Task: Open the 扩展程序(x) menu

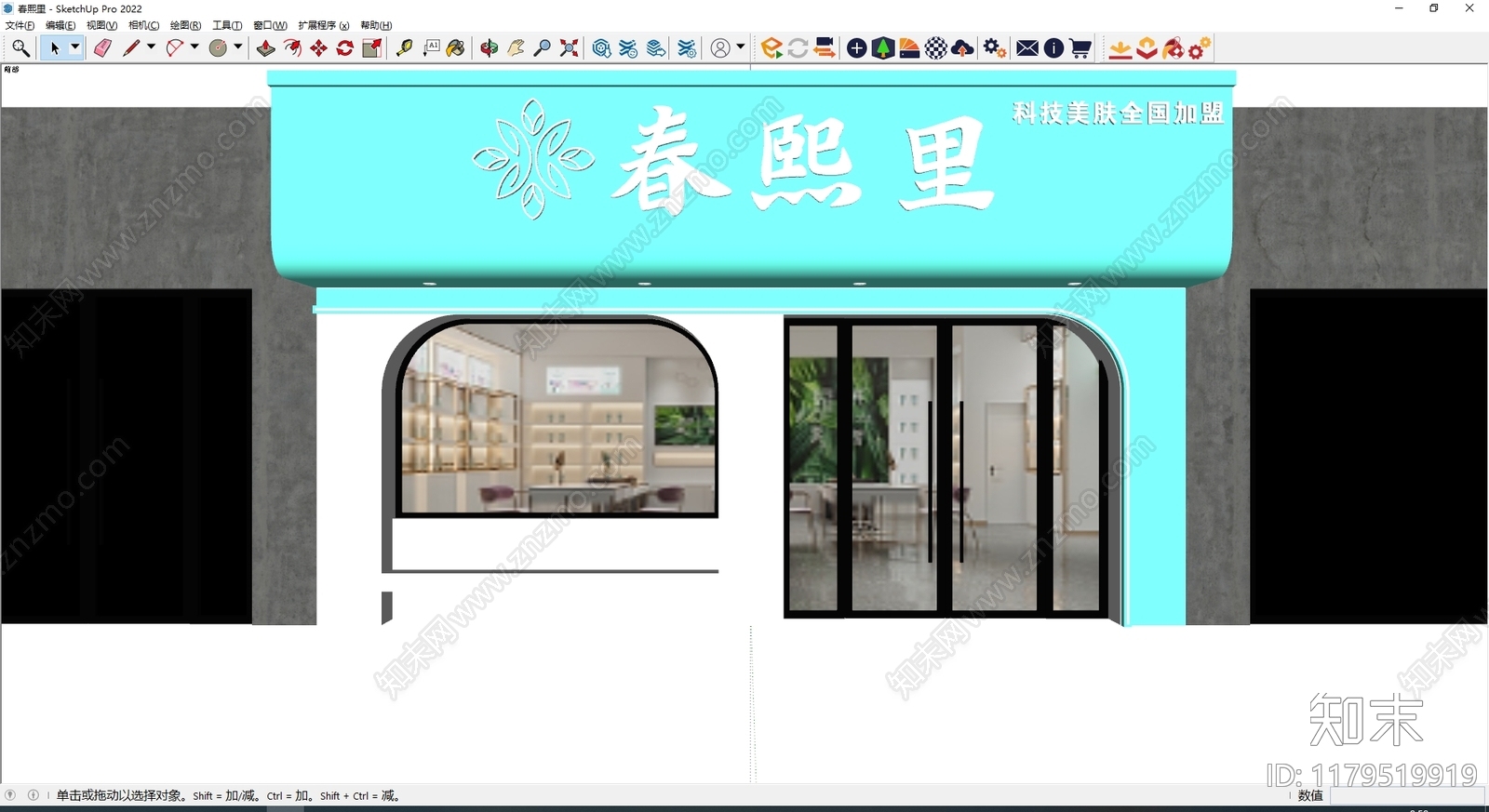Action: (x=323, y=25)
